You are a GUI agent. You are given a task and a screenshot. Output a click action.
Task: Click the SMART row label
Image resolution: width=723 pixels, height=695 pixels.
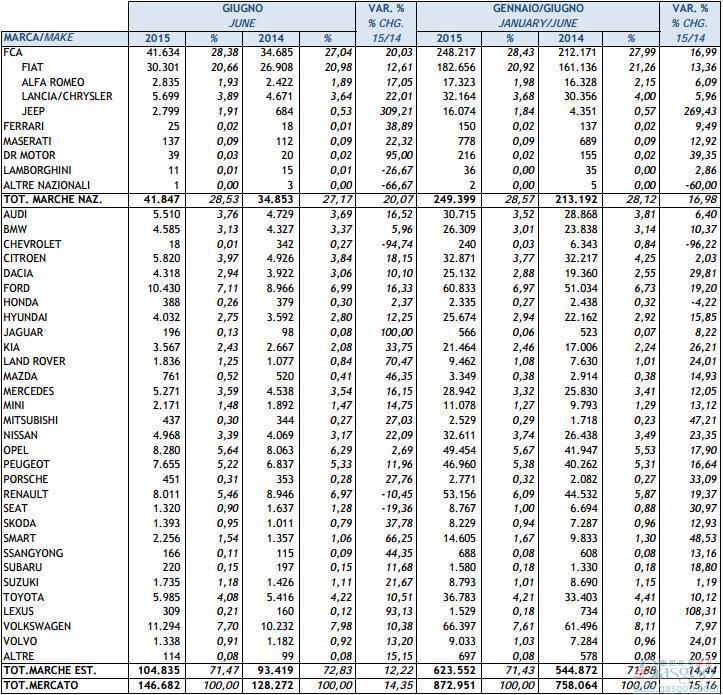pos(19,538)
